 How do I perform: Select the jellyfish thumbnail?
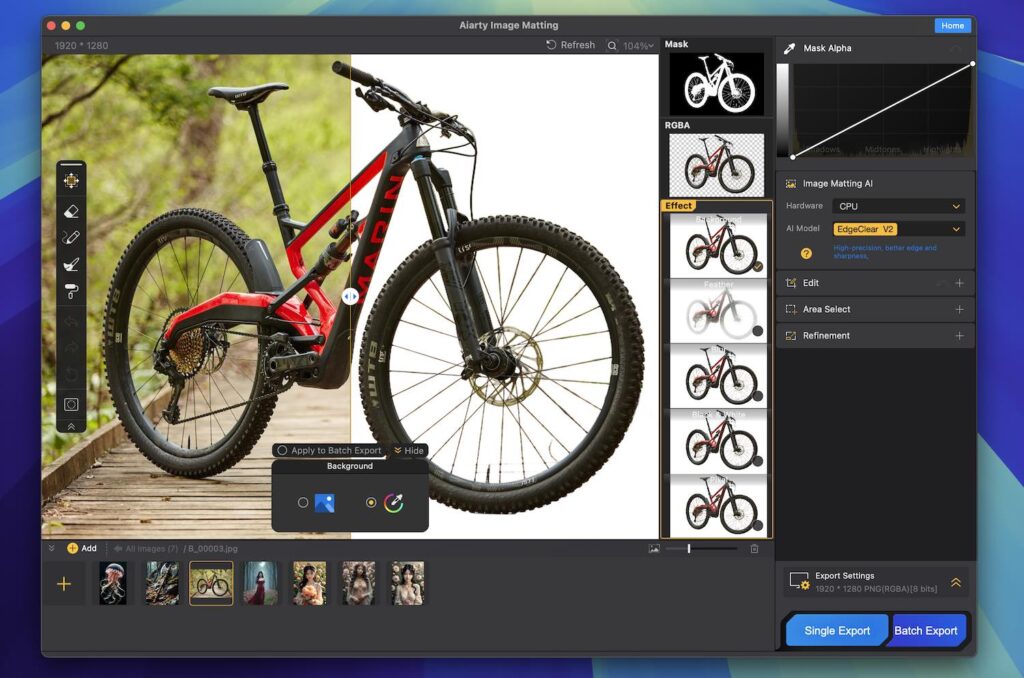[x=113, y=583]
